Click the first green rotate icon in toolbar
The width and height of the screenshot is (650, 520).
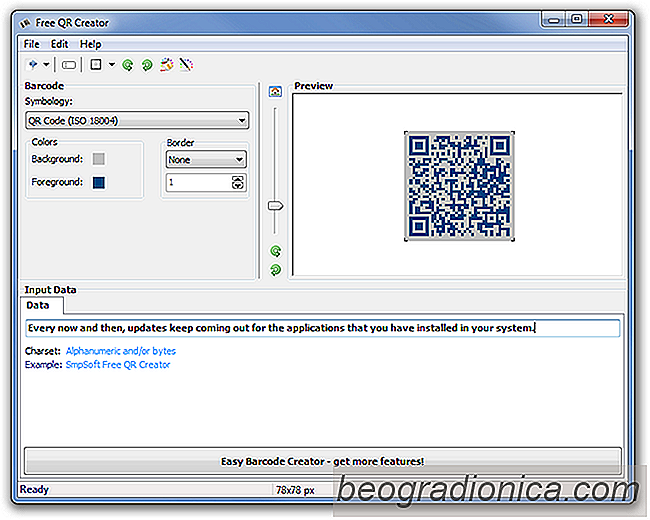pos(128,65)
